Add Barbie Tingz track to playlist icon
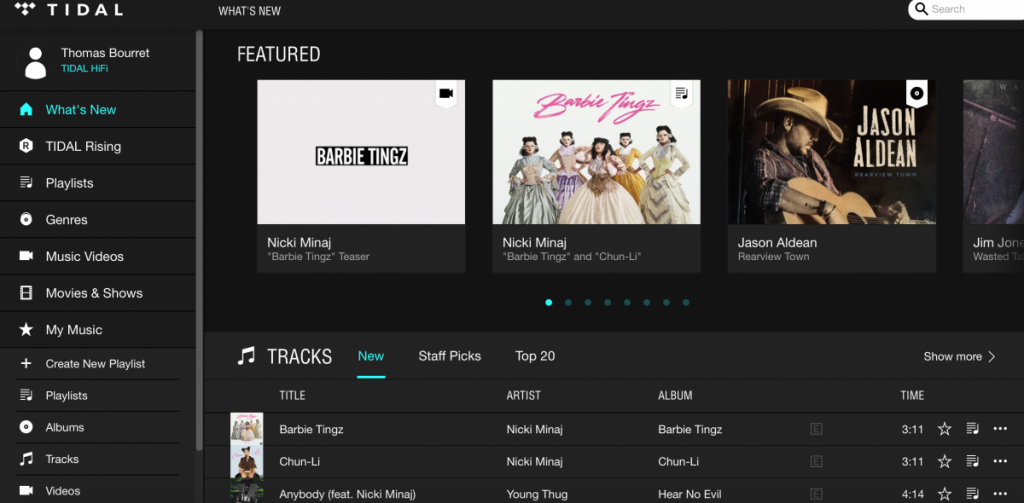Screen dimensions: 1024x503 (972, 429)
